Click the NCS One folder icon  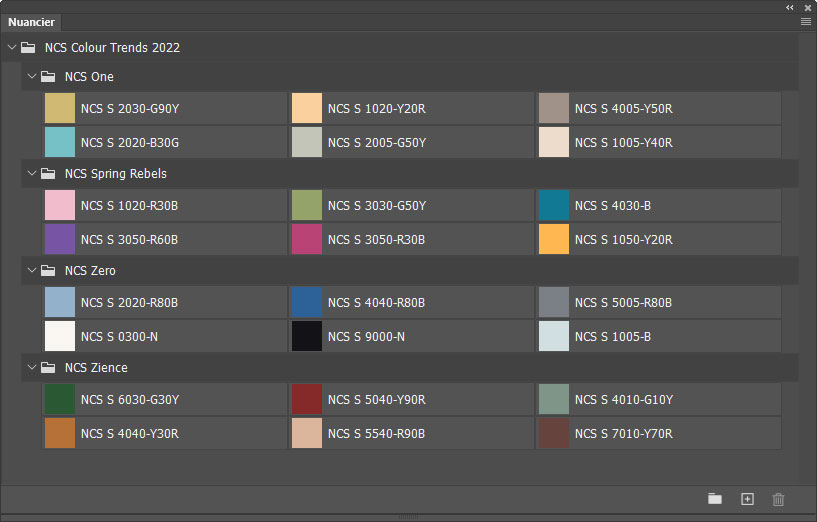[x=48, y=77]
